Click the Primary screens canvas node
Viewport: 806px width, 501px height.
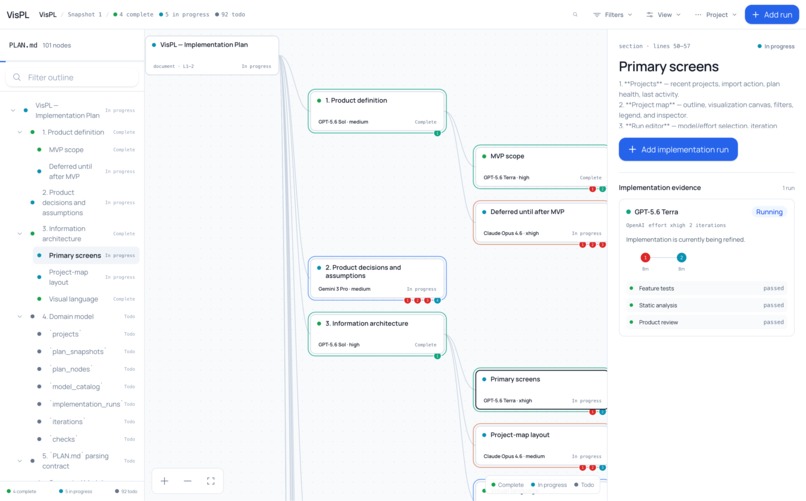tap(540, 389)
